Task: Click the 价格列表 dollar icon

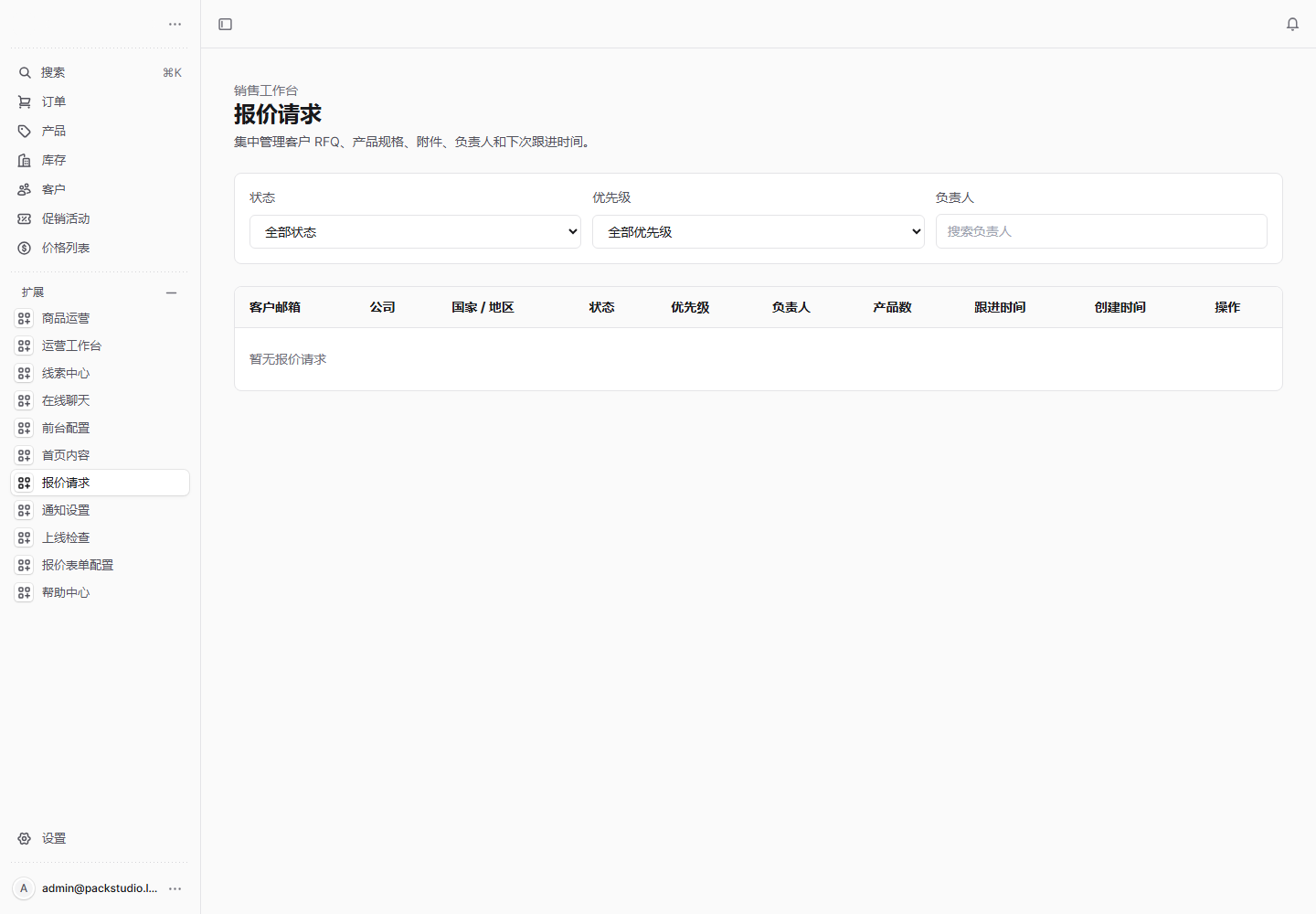Action: [x=25, y=248]
